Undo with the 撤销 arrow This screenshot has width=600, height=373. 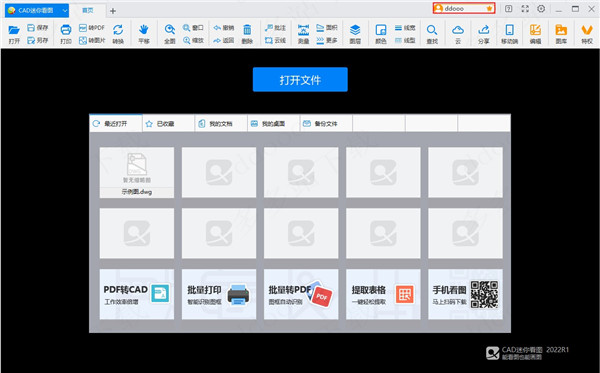click(224, 28)
